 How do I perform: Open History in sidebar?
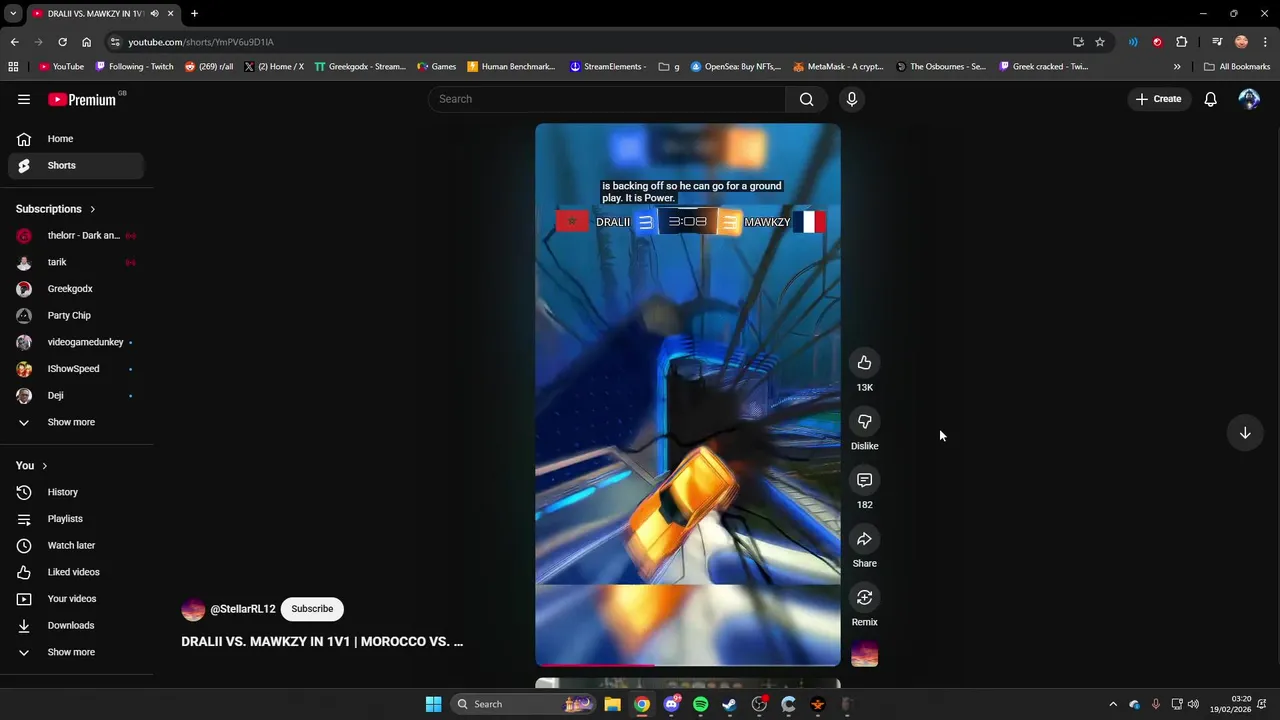[76, 492]
